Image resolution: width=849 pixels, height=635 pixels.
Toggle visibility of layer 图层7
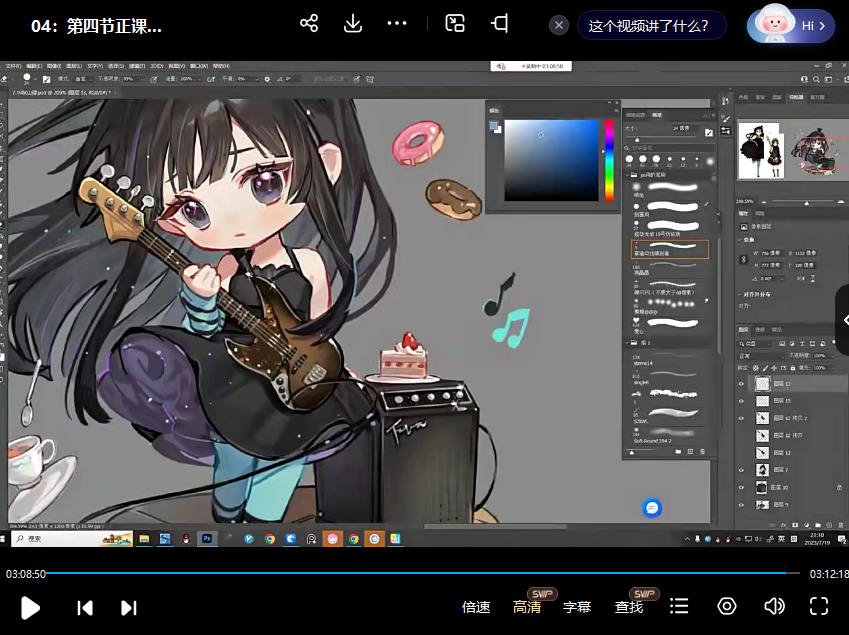click(740, 470)
